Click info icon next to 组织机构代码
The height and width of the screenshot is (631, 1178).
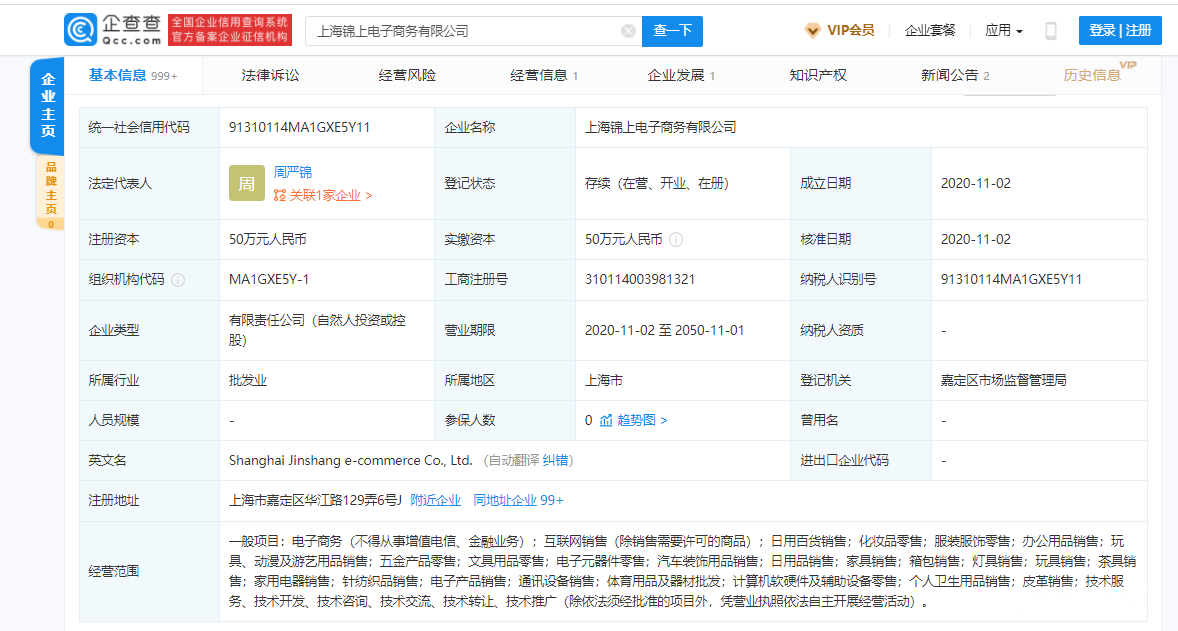[178, 279]
